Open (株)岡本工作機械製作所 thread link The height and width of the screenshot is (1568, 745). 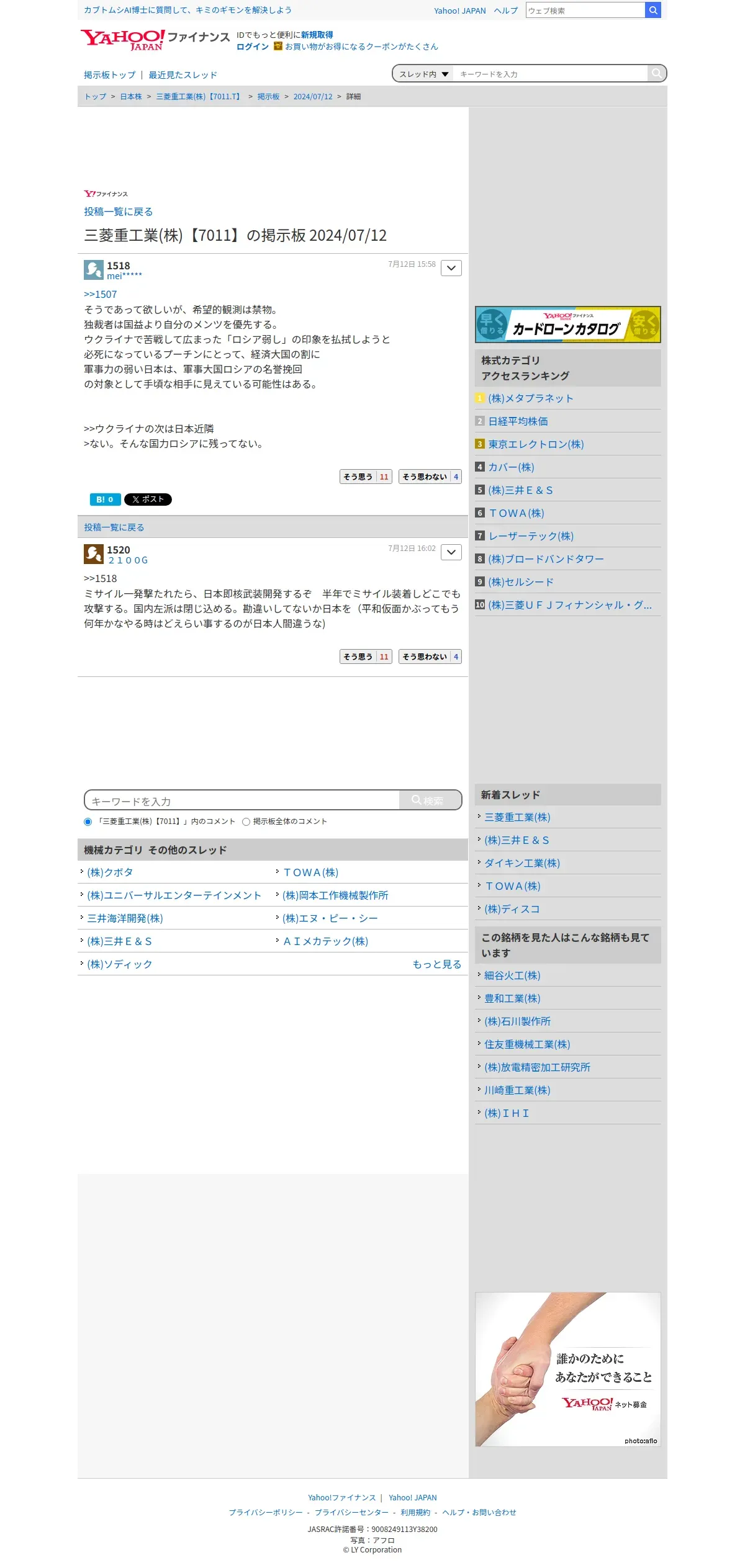pyautogui.click(x=335, y=895)
